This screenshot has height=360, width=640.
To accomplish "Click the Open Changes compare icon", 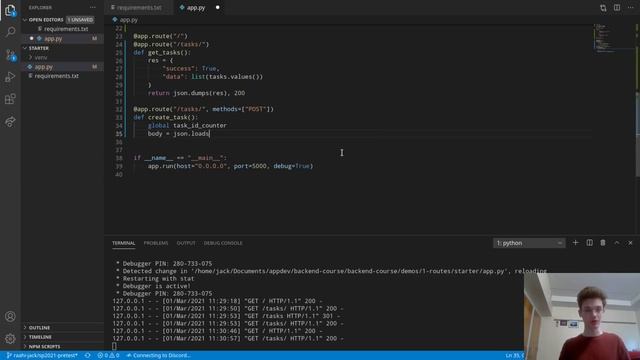I will tap(603, 8).
